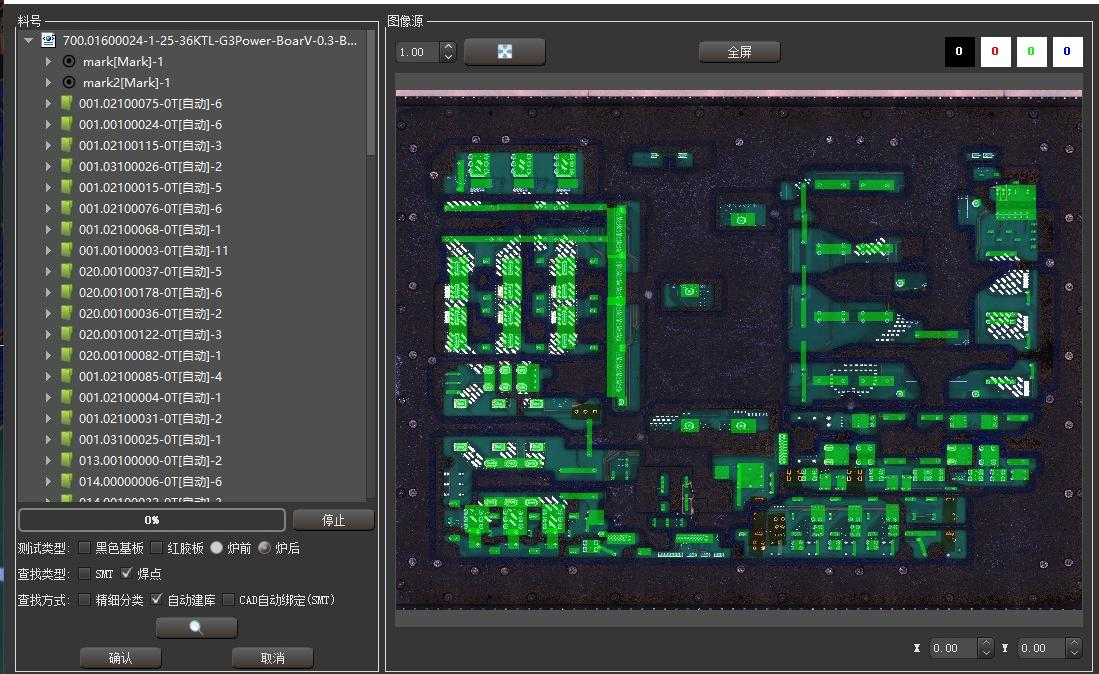Image resolution: width=1099 pixels, height=674 pixels.
Task: Click the 全屏 fullscreen button
Action: tap(739, 52)
